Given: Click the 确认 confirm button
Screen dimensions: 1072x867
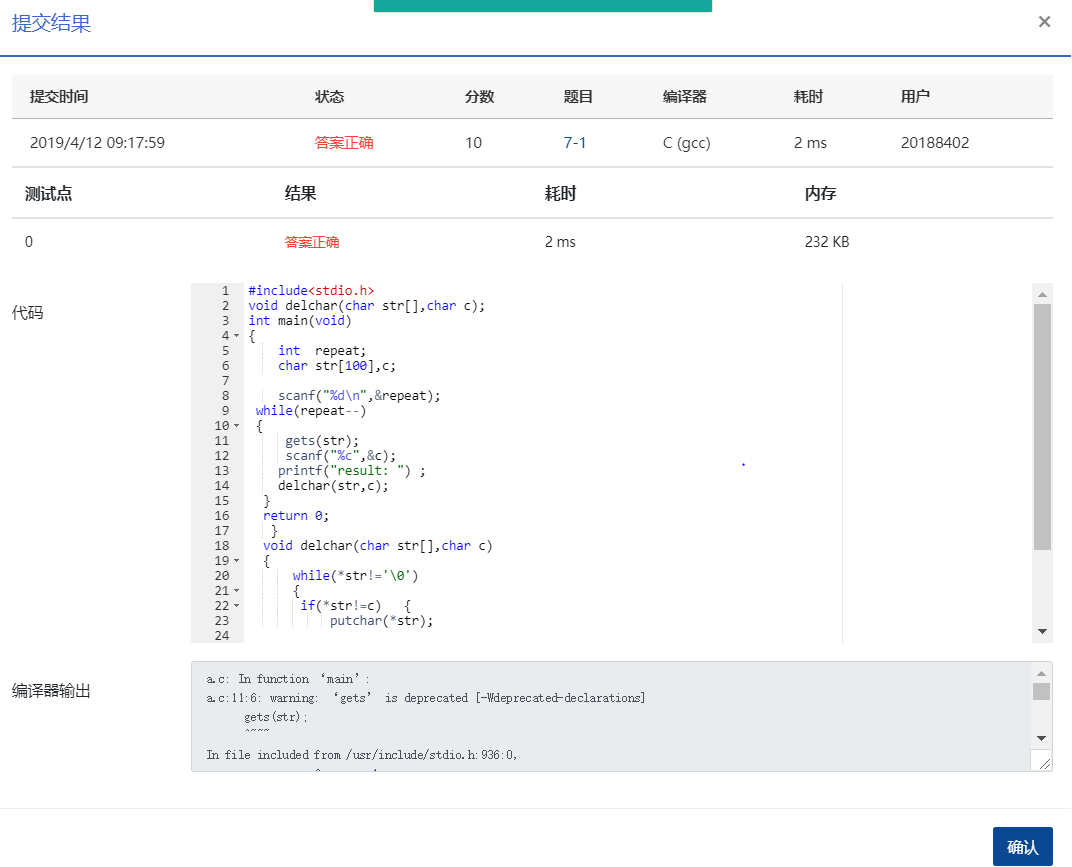Looking at the screenshot, I should click(1022, 846).
